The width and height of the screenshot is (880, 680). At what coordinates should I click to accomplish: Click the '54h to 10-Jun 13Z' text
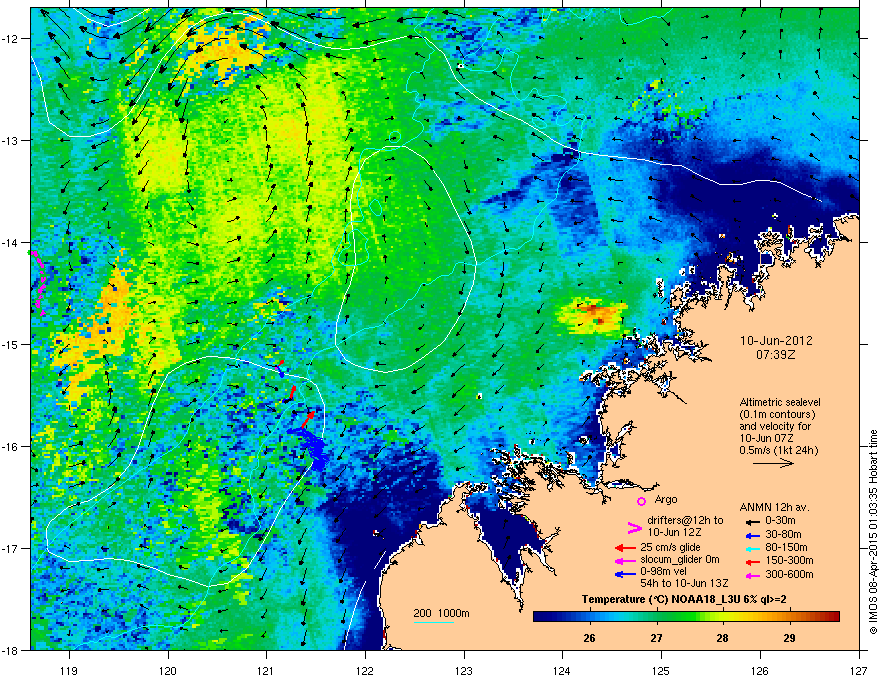point(684,583)
